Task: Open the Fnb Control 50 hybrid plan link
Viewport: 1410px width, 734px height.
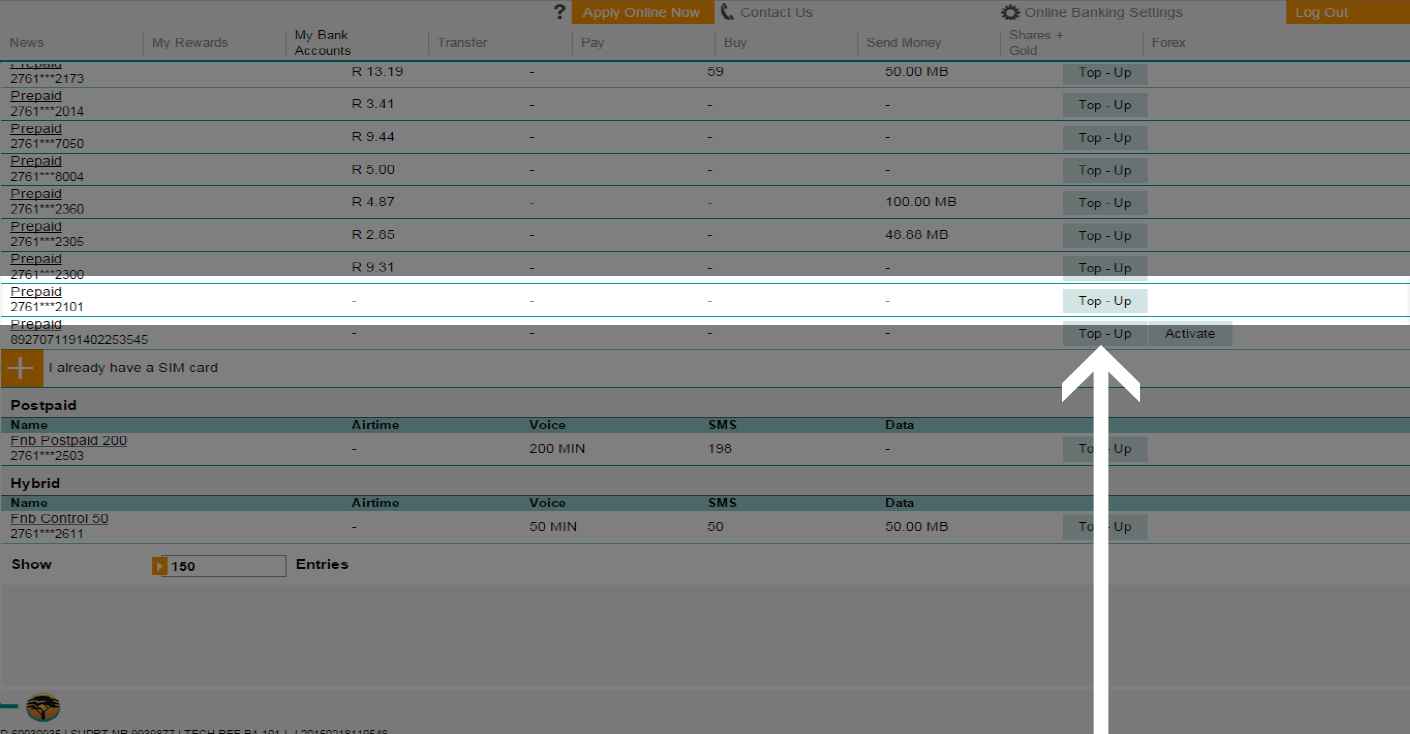Action: [x=58, y=518]
